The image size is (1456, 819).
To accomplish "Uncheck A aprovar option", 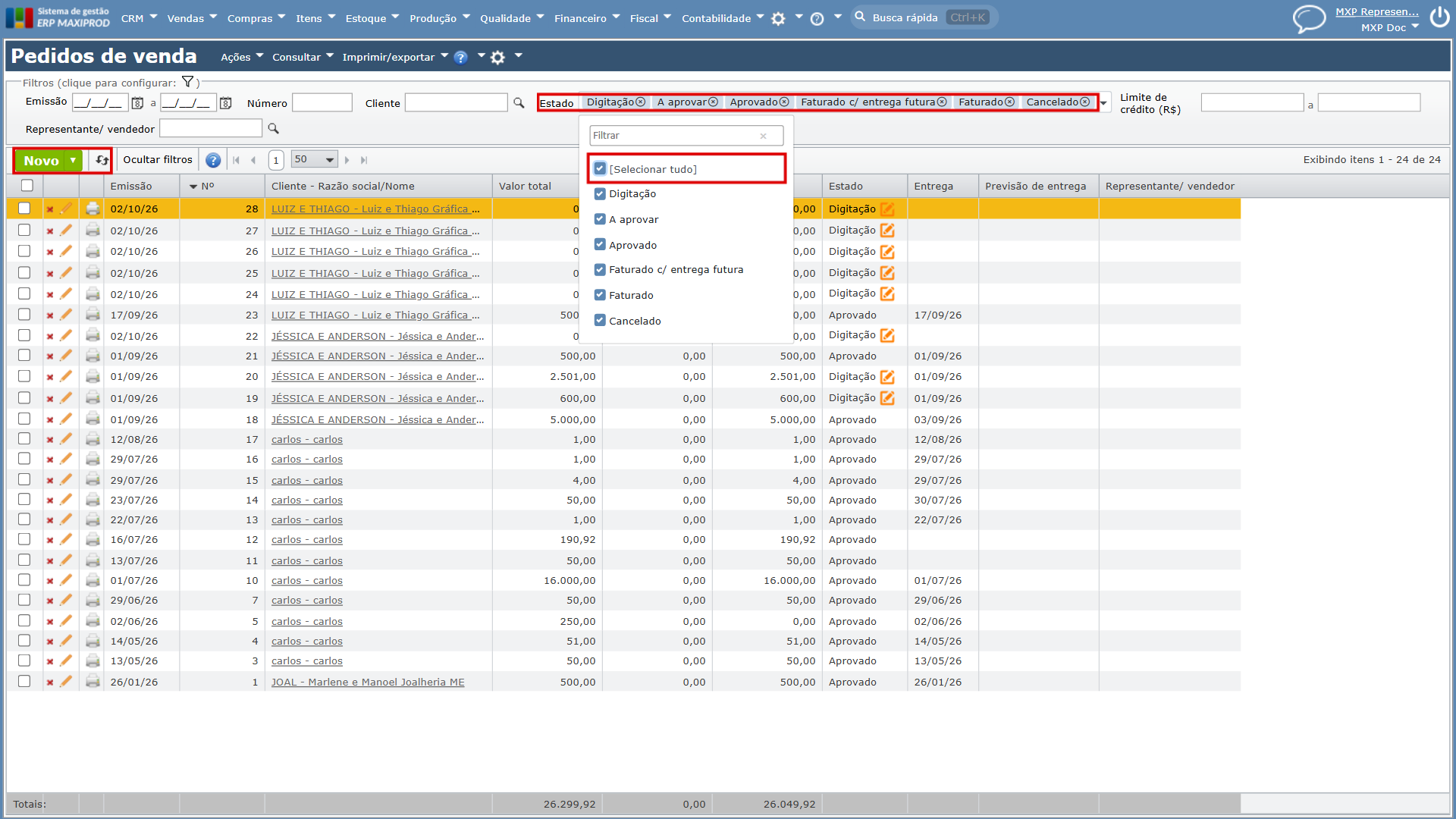I will tap(600, 219).
